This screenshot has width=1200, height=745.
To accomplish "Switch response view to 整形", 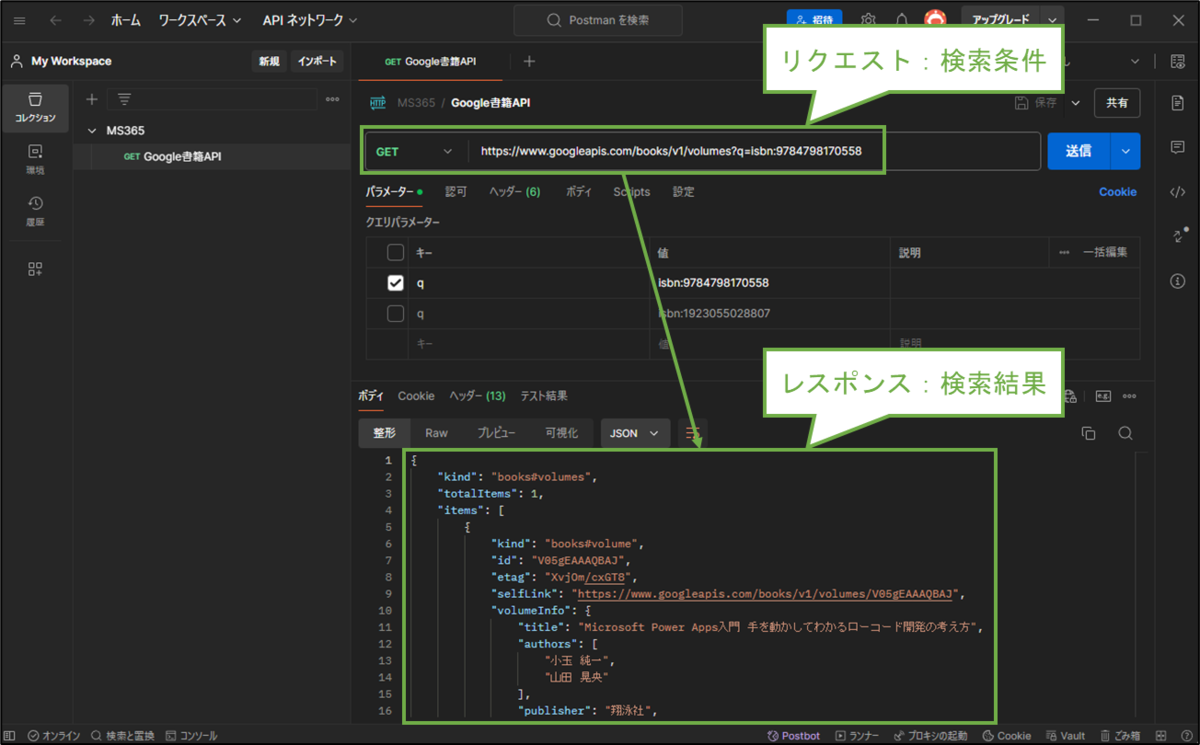I will coord(385,433).
